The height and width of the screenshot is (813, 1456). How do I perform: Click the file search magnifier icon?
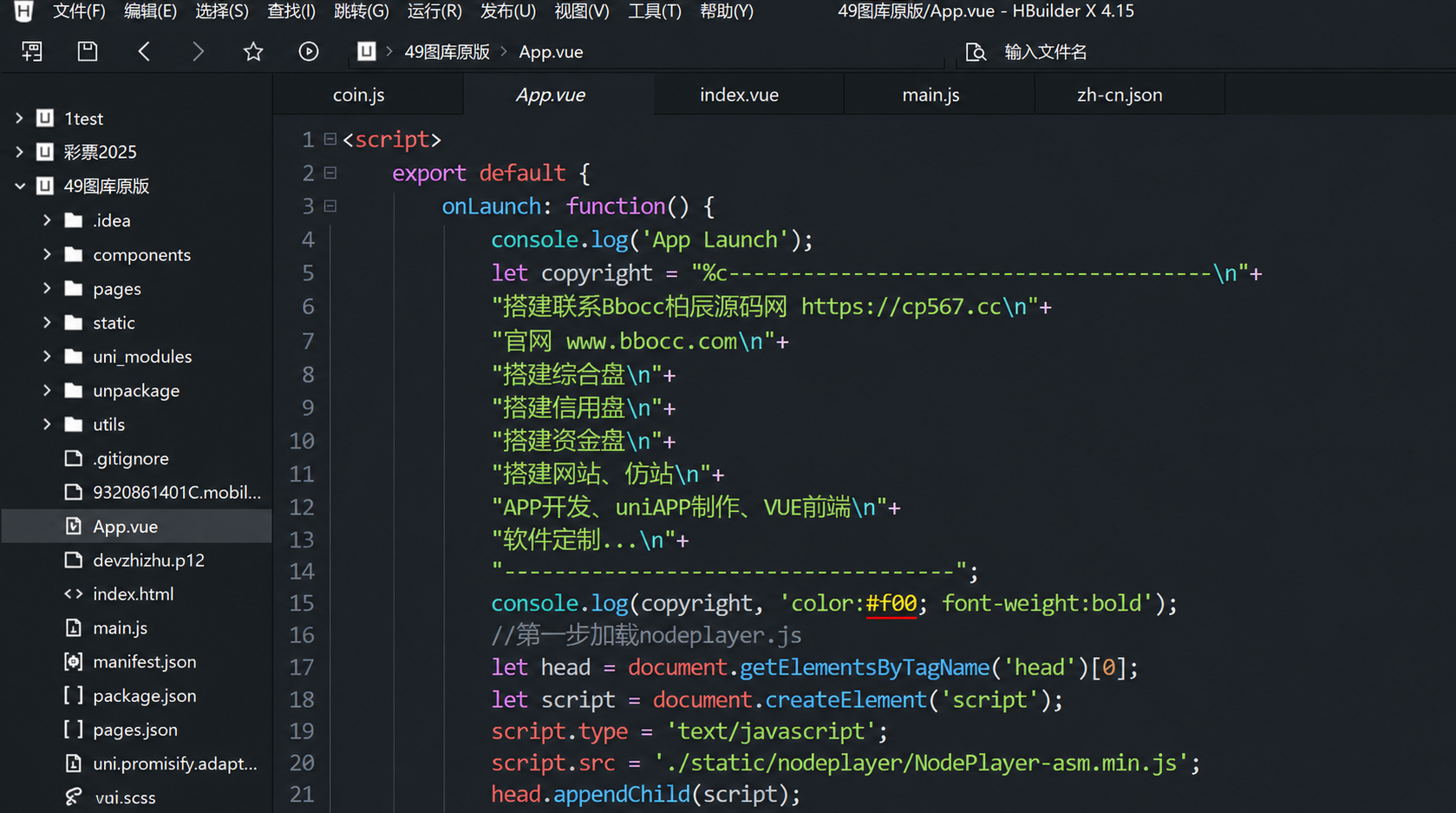976,52
